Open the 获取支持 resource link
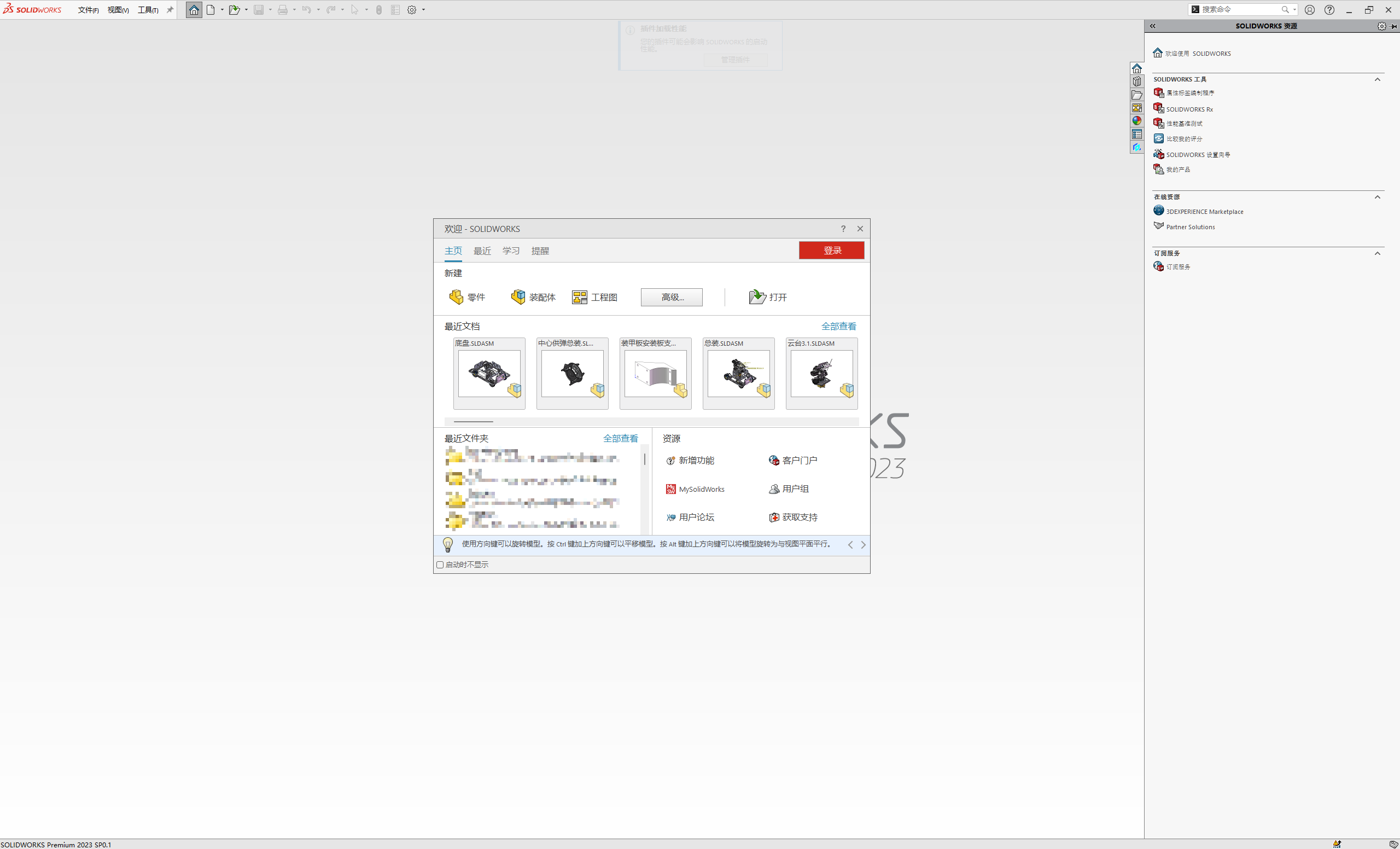This screenshot has width=1400, height=849. click(793, 517)
